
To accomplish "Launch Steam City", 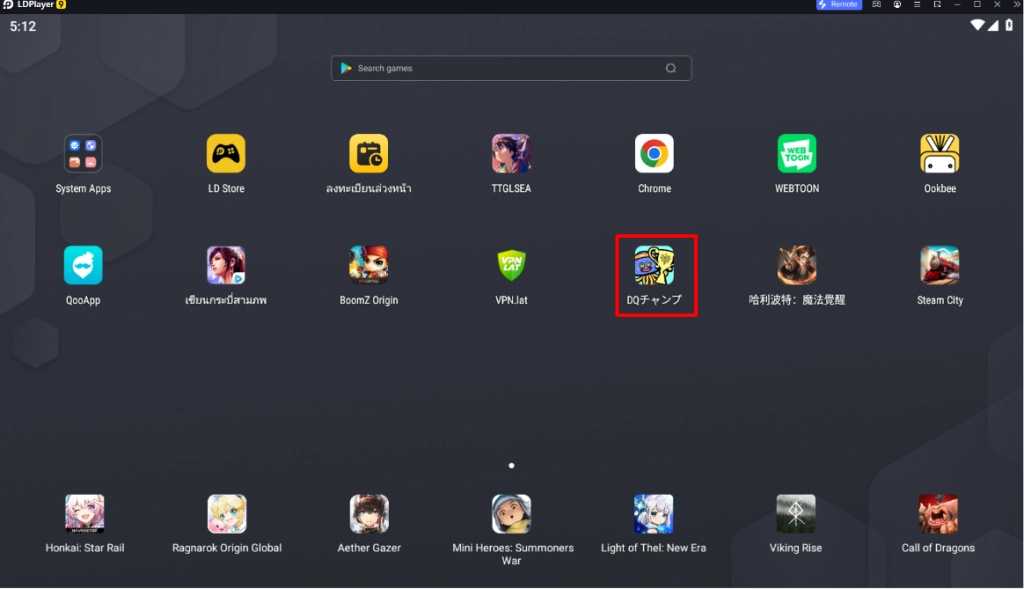I will tap(940, 265).
